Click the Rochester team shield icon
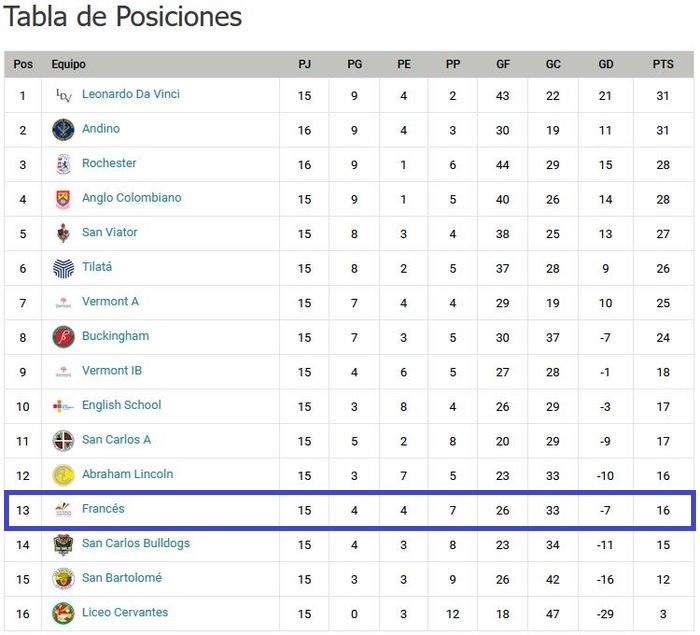Viewport: 700px width, 635px height. (x=63, y=164)
